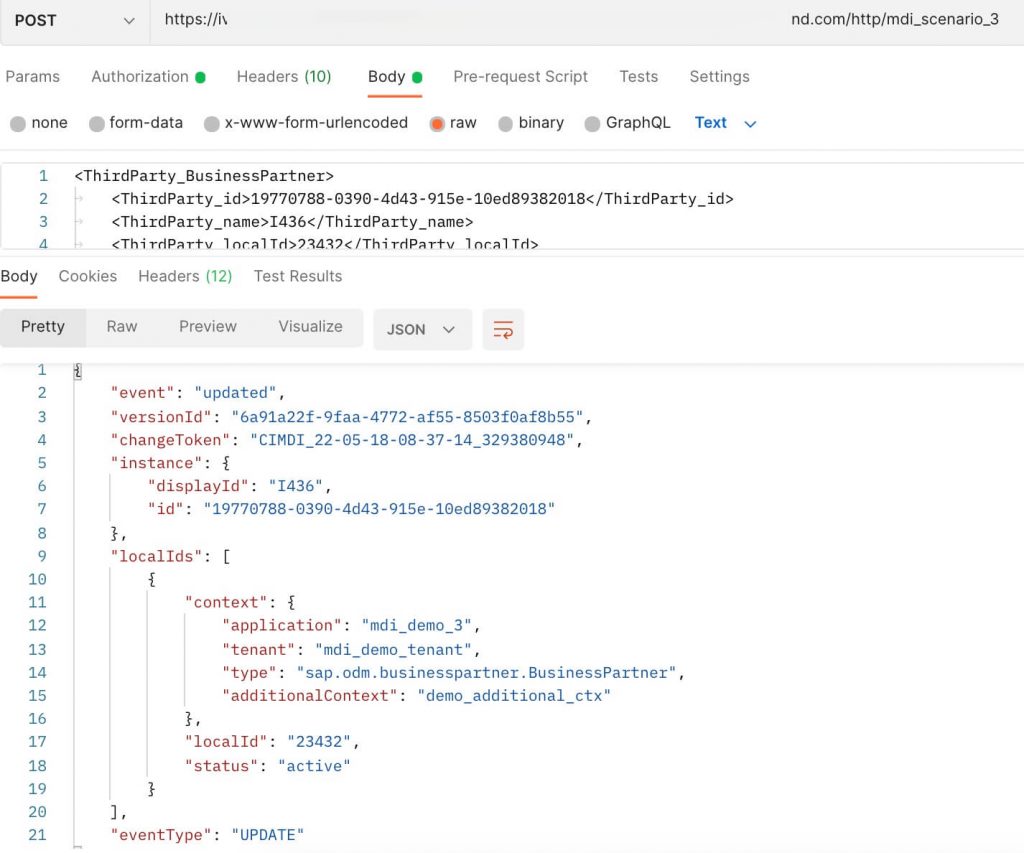This screenshot has height=853, width=1024.
Task: Select the Pretty view button
Action: pyautogui.click(x=43, y=327)
